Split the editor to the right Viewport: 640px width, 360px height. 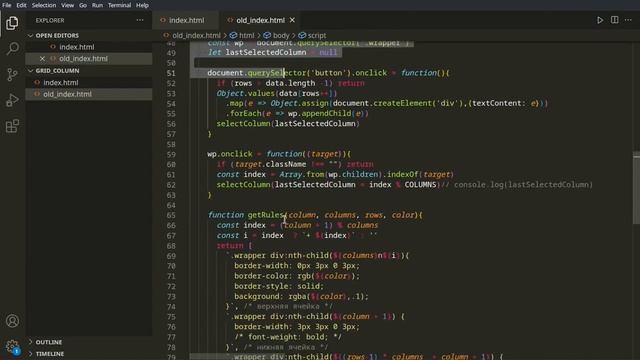click(x=614, y=20)
